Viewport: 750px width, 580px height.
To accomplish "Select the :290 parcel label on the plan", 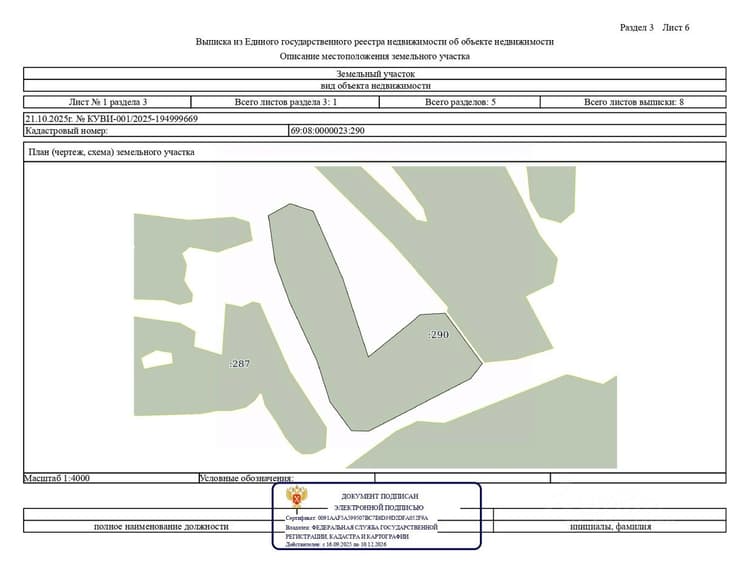I will coord(438,335).
